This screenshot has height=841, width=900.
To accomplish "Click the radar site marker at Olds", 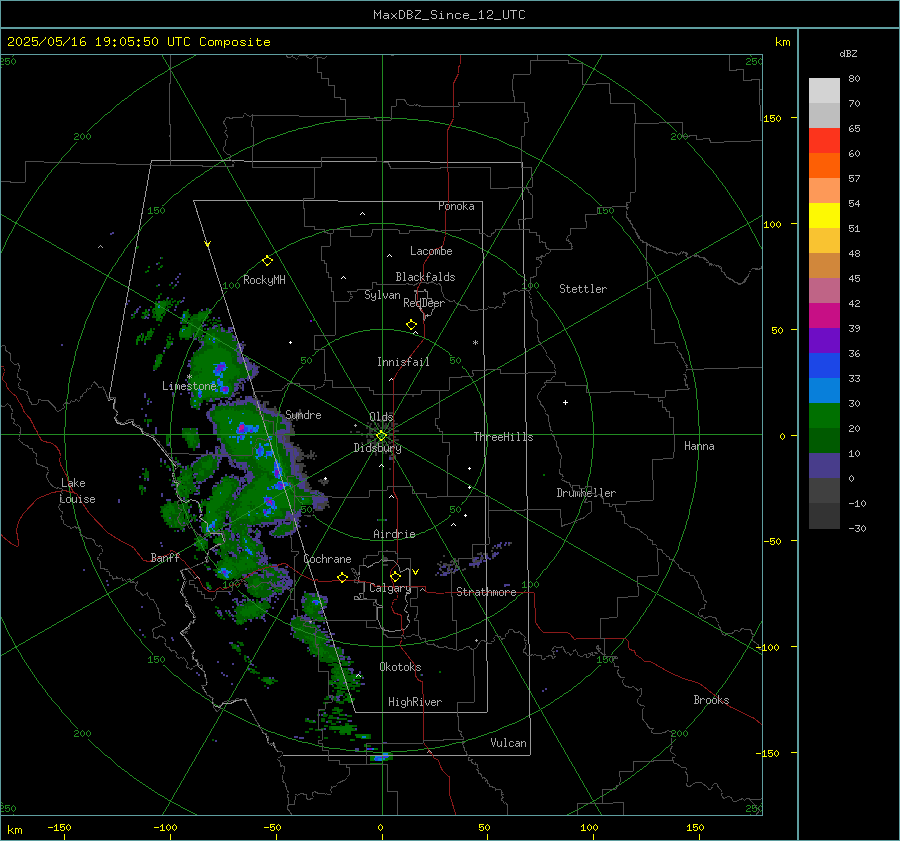I will click(x=381, y=435).
